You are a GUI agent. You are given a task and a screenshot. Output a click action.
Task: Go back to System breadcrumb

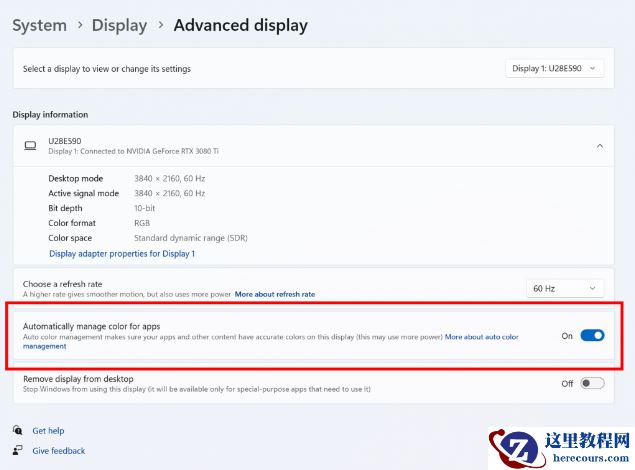point(39,25)
